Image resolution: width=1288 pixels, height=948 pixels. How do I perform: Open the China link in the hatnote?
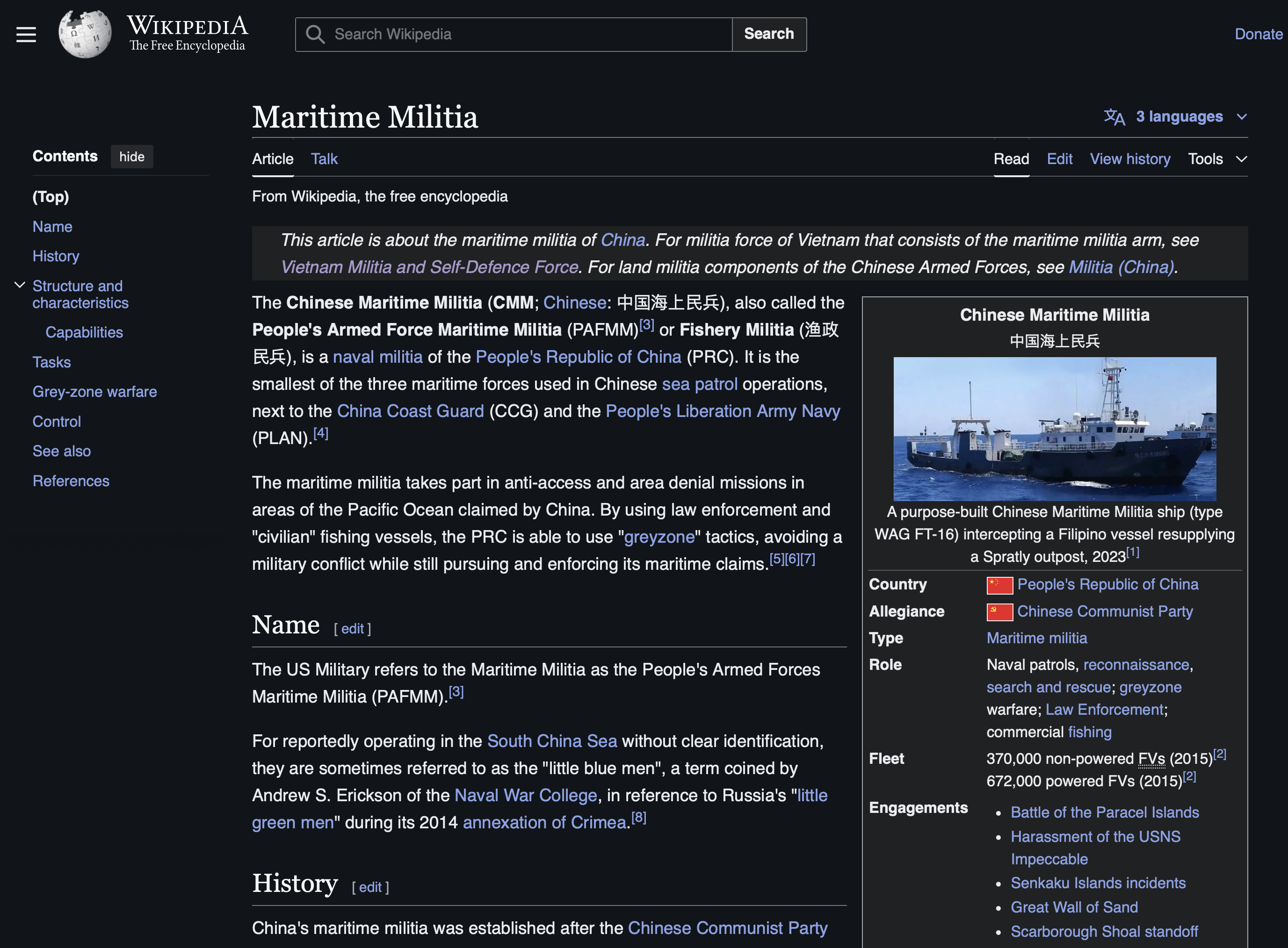tap(623, 240)
